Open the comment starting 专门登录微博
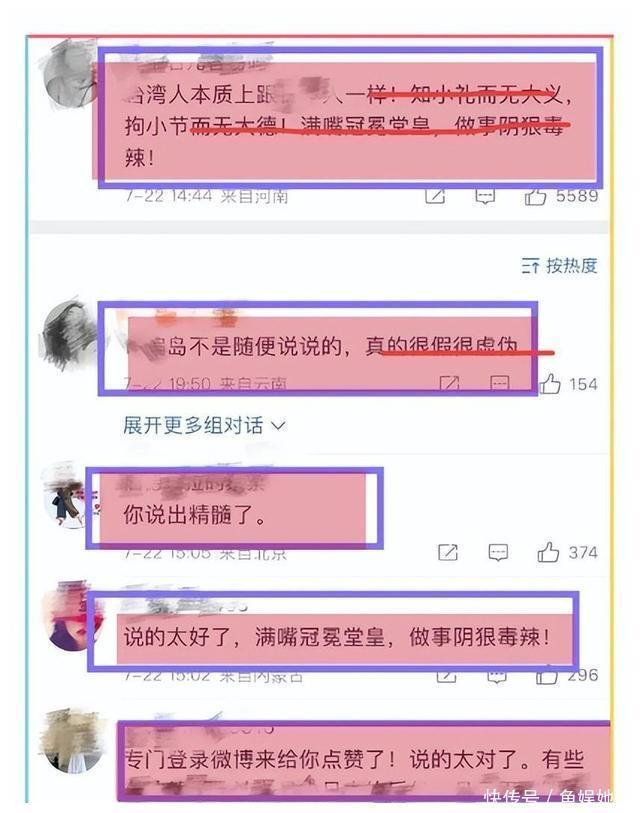The height and width of the screenshot is (813, 640). [x=355, y=760]
